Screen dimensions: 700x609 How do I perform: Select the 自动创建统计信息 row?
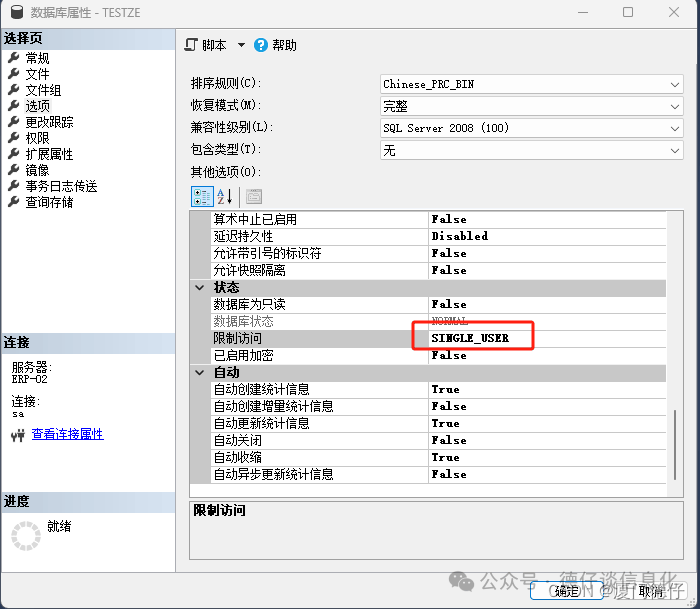pyautogui.click(x=438, y=389)
